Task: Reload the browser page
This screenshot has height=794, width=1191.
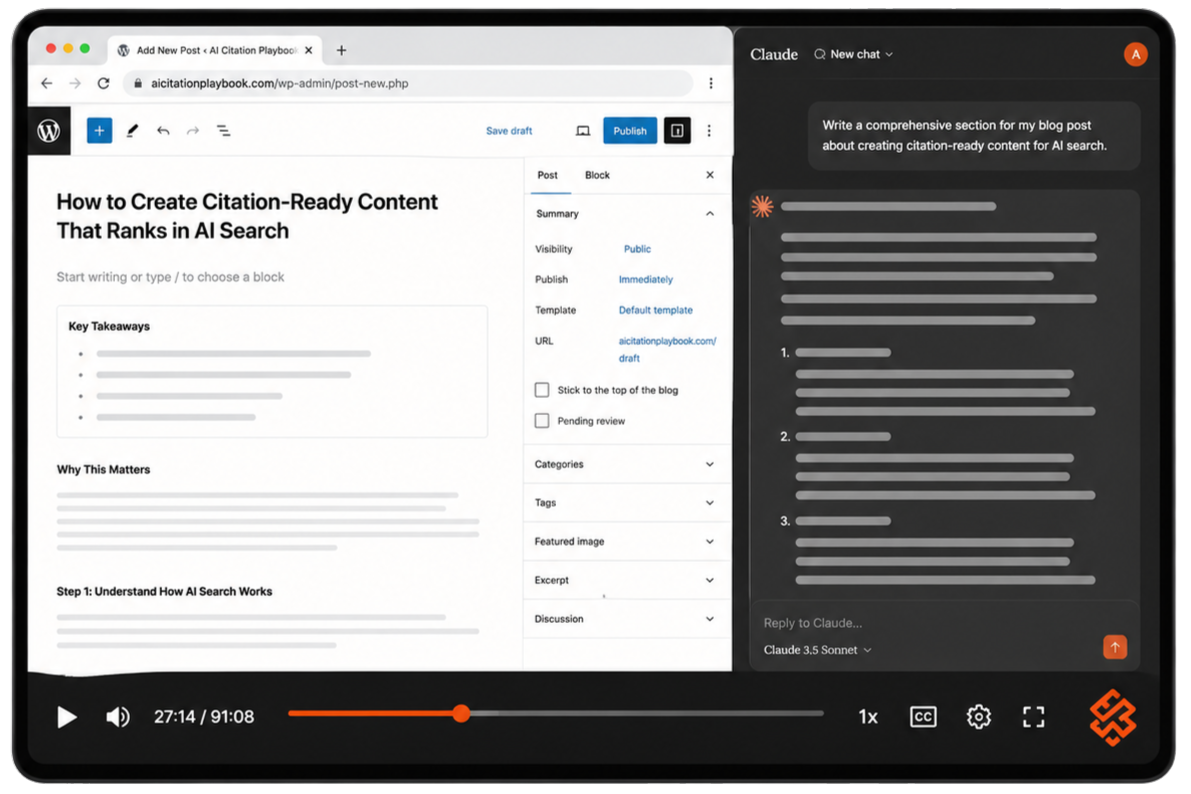Action: click(103, 84)
